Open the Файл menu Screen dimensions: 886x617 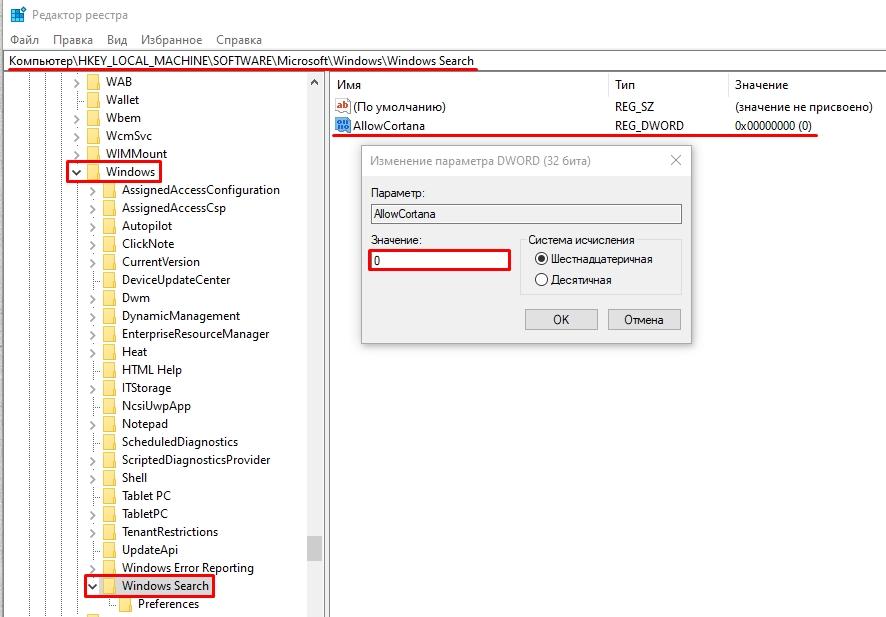point(24,40)
